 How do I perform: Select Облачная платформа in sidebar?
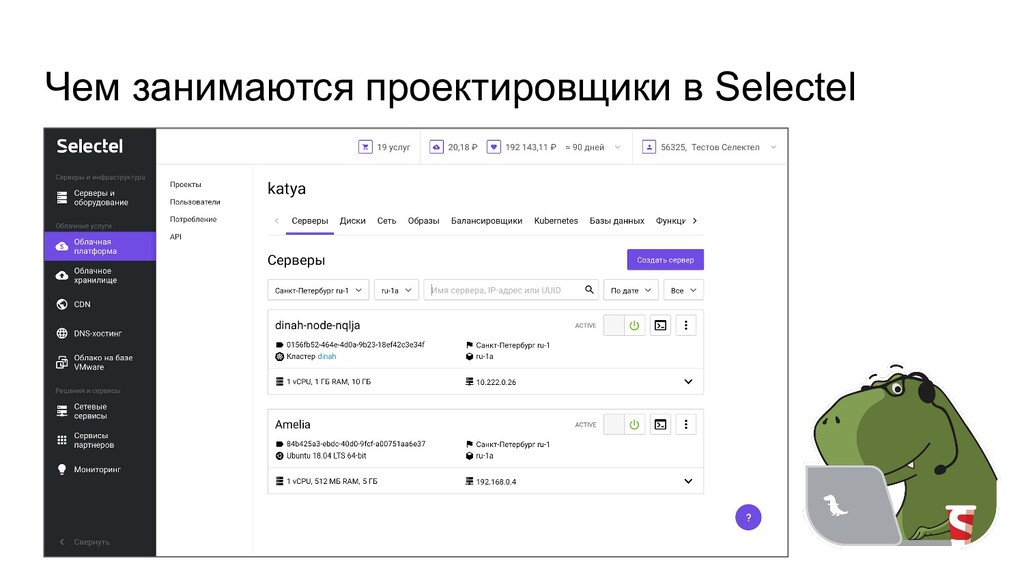click(100, 246)
